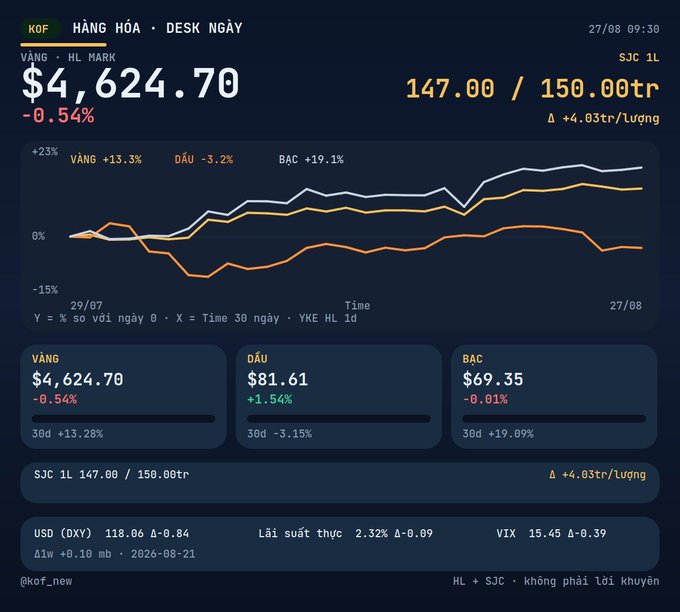Click the KOF badge in the header
The height and width of the screenshot is (612, 680).
click(x=39, y=29)
